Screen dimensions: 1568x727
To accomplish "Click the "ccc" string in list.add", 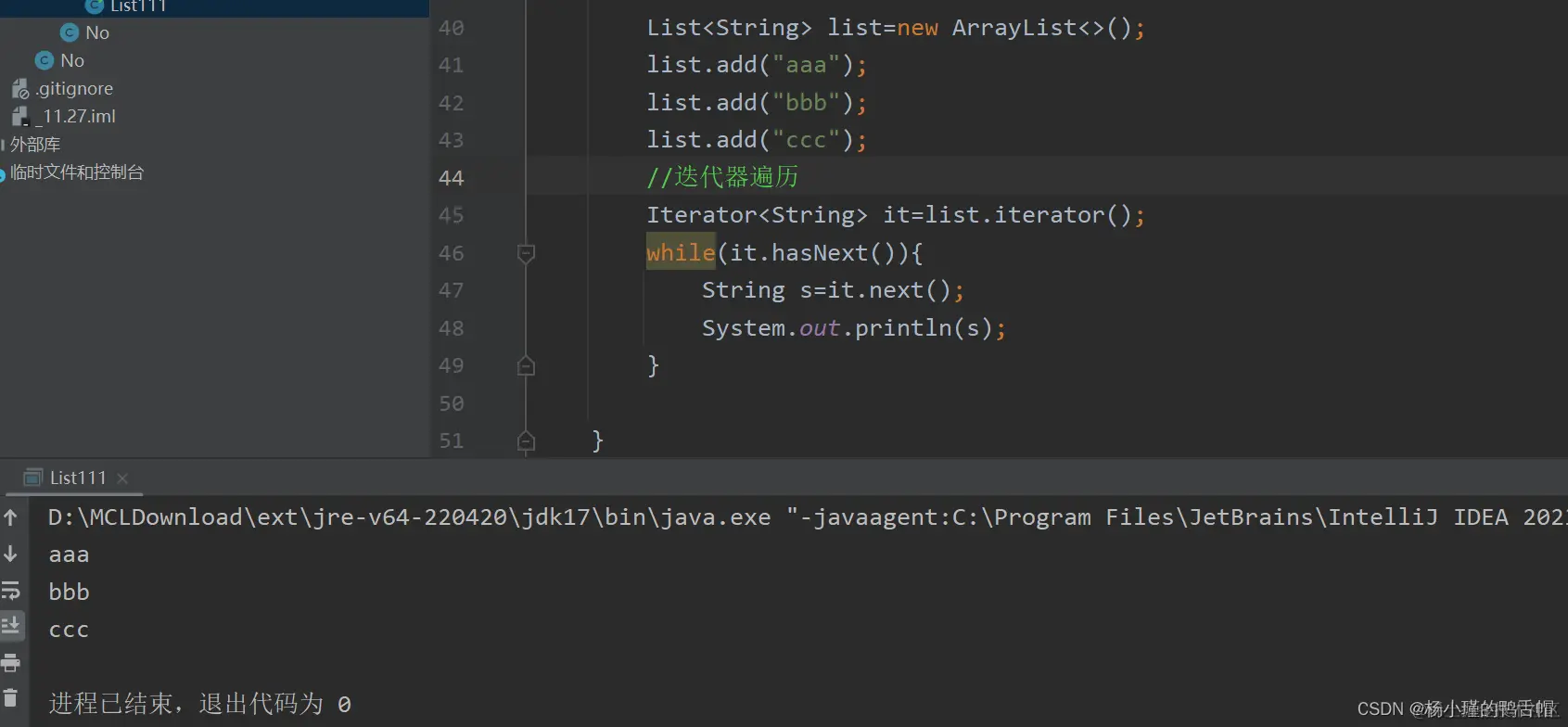I will (x=806, y=140).
